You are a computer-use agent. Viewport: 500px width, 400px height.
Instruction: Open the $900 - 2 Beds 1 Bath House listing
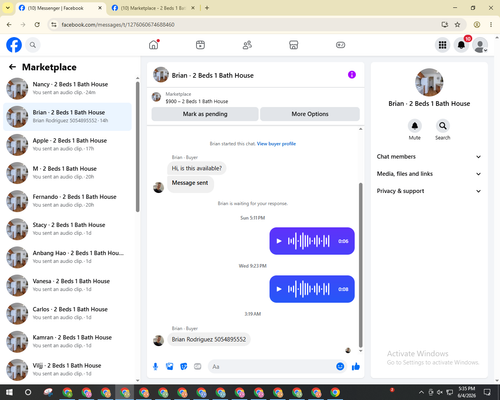tap(197, 101)
